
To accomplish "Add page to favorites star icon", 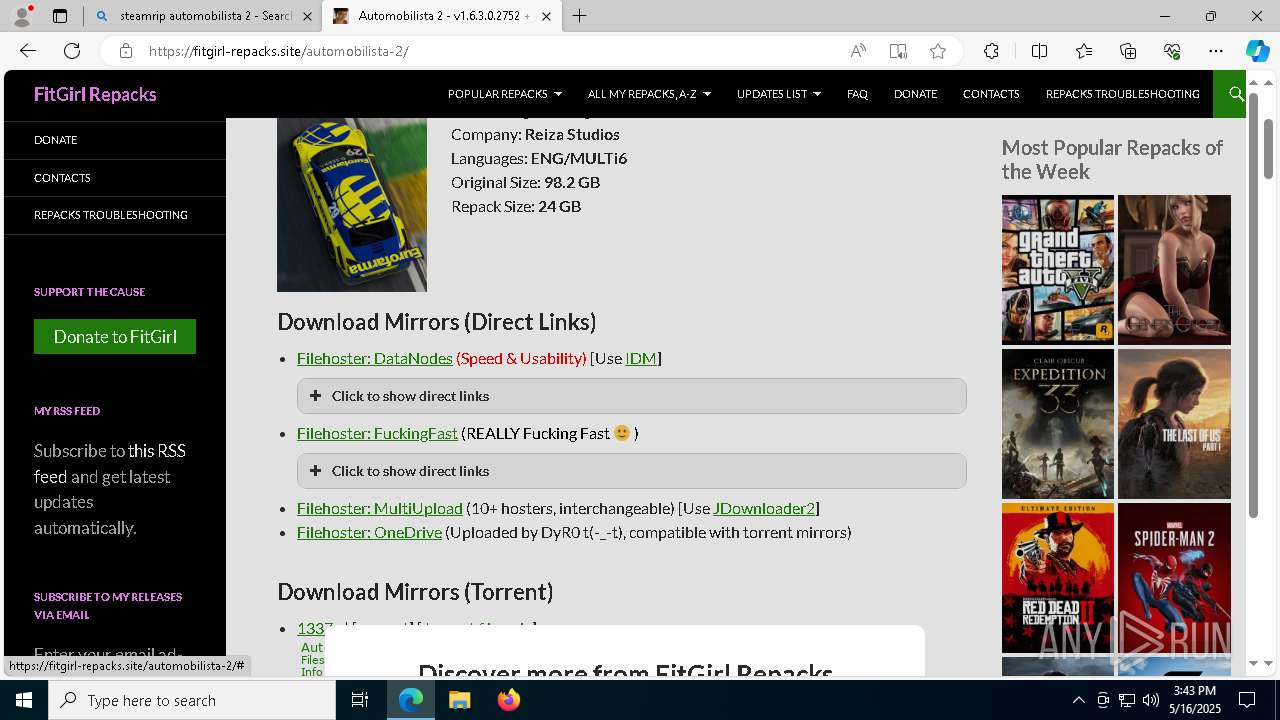I will [x=938, y=51].
